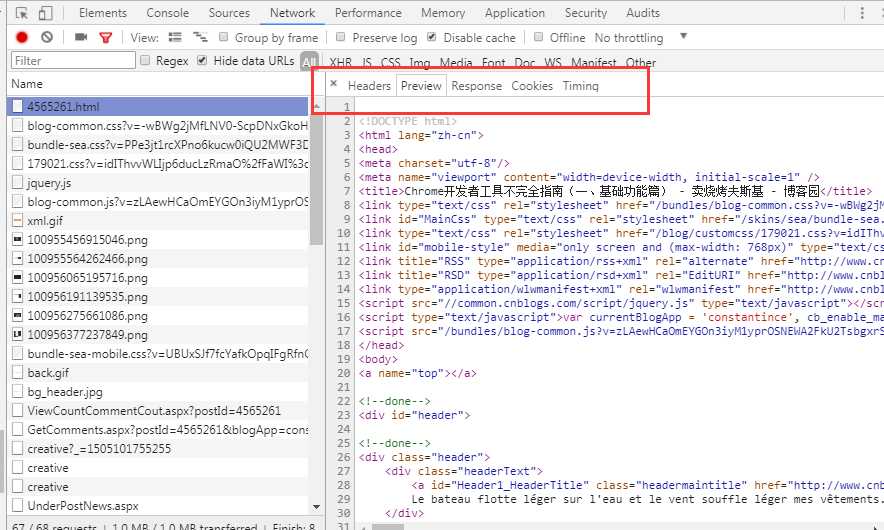The image size is (884, 530).
Task: Select the 100955456915046.png request
Action: coord(157,240)
